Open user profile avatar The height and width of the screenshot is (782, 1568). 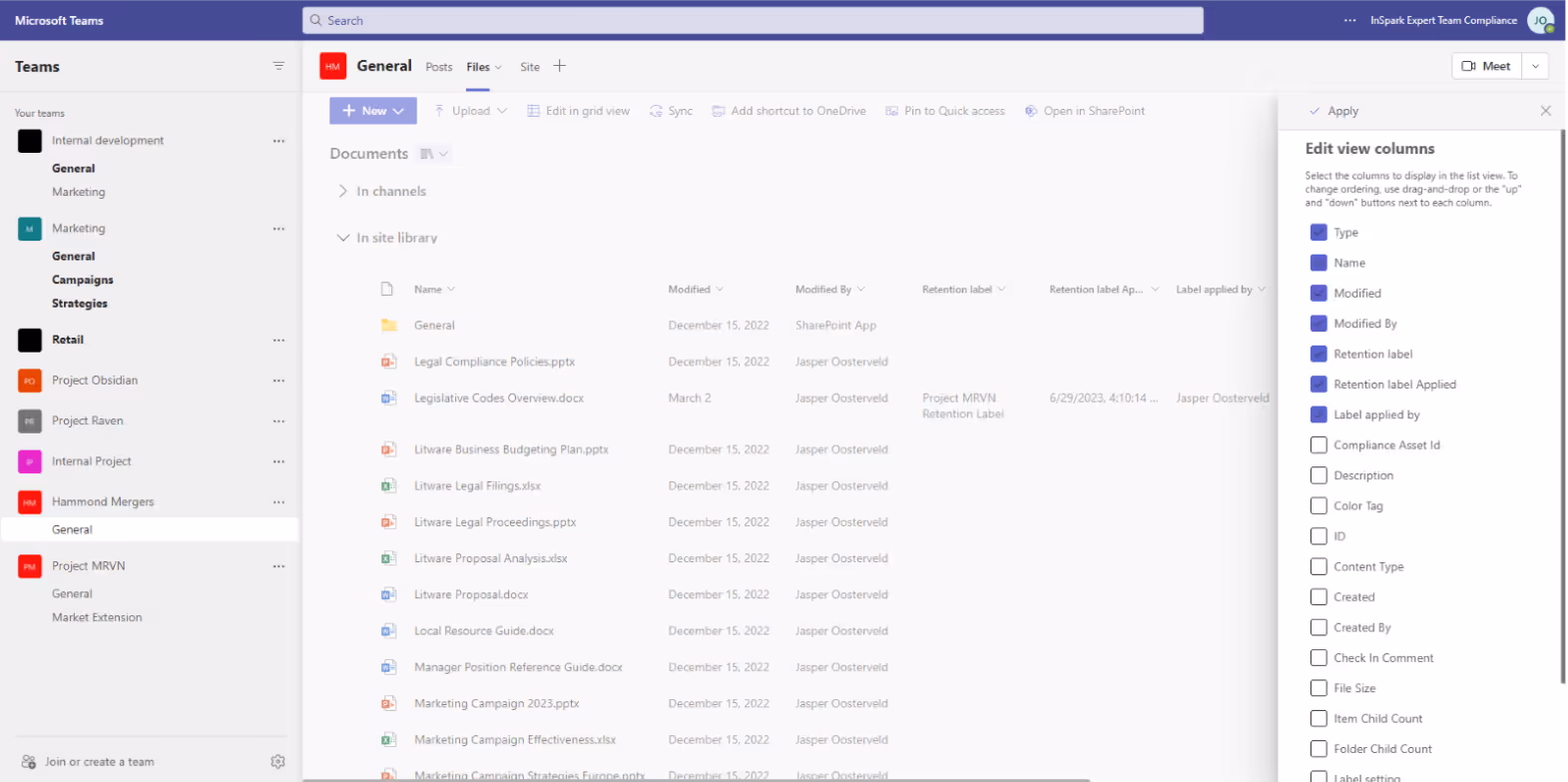(x=1541, y=20)
